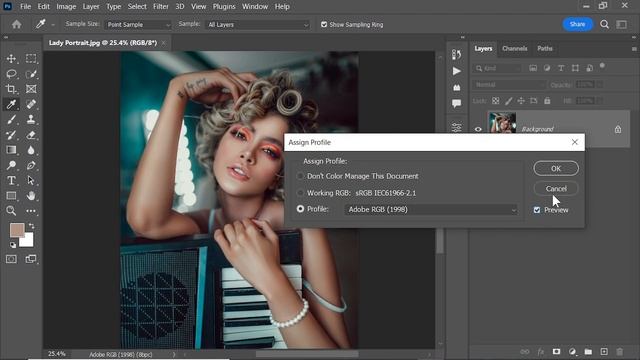Open the workspace switcher icon
640x360 pixels.
click(x=622, y=24)
